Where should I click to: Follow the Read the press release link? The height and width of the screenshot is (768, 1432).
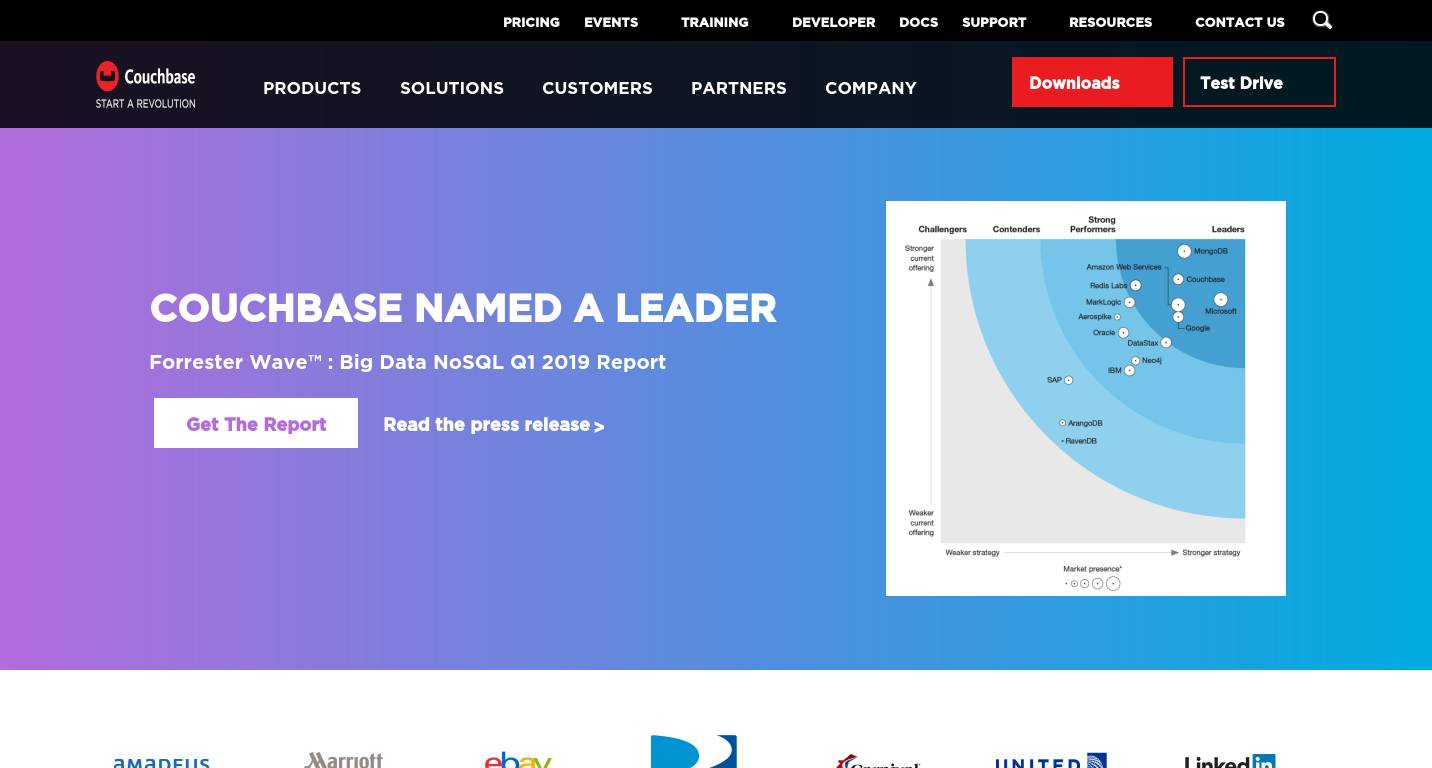click(x=494, y=425)
